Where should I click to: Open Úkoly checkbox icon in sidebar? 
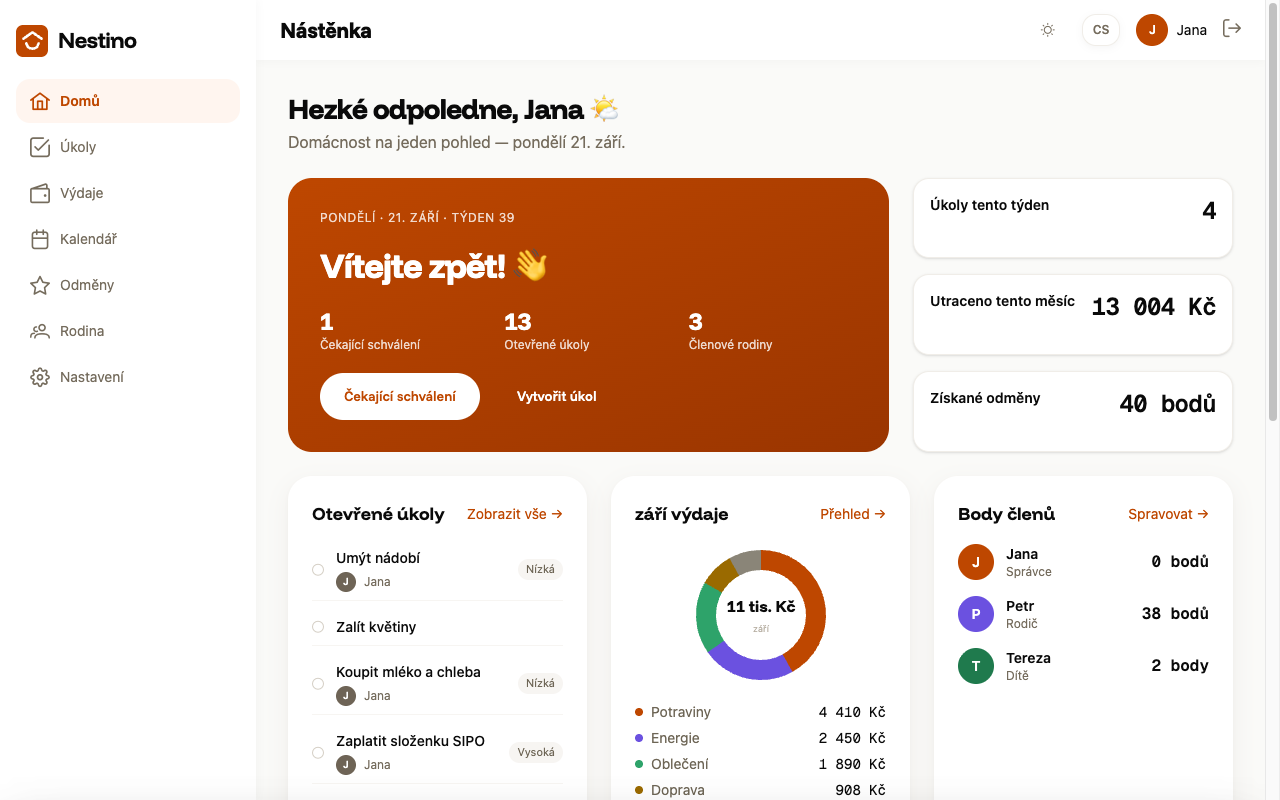coord(40,147)
